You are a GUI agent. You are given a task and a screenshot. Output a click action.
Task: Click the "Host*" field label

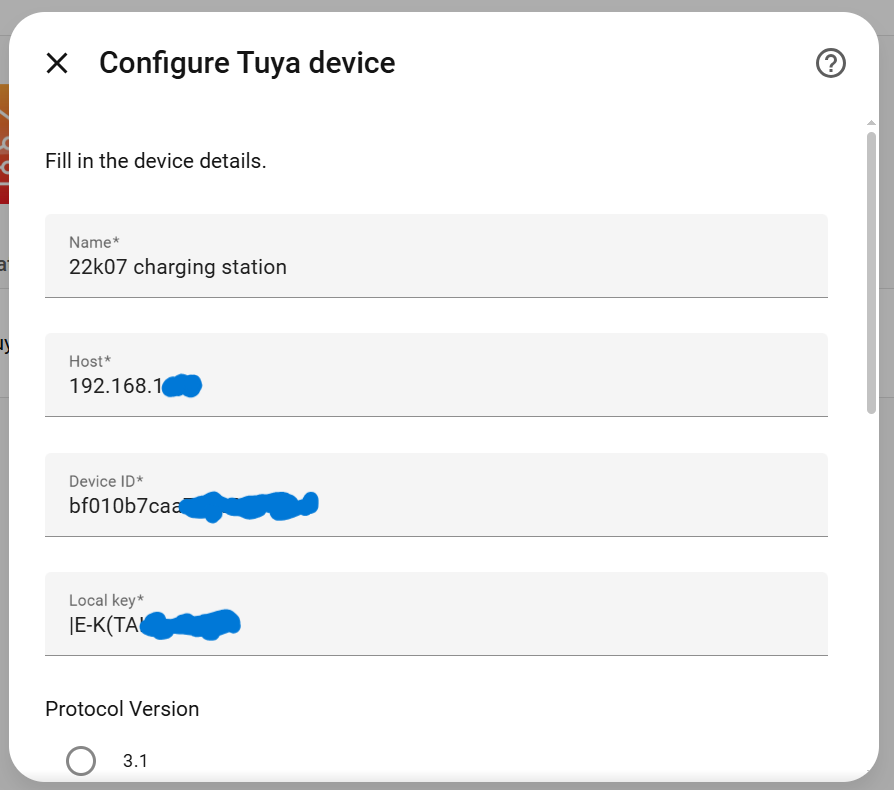point(90,361)
